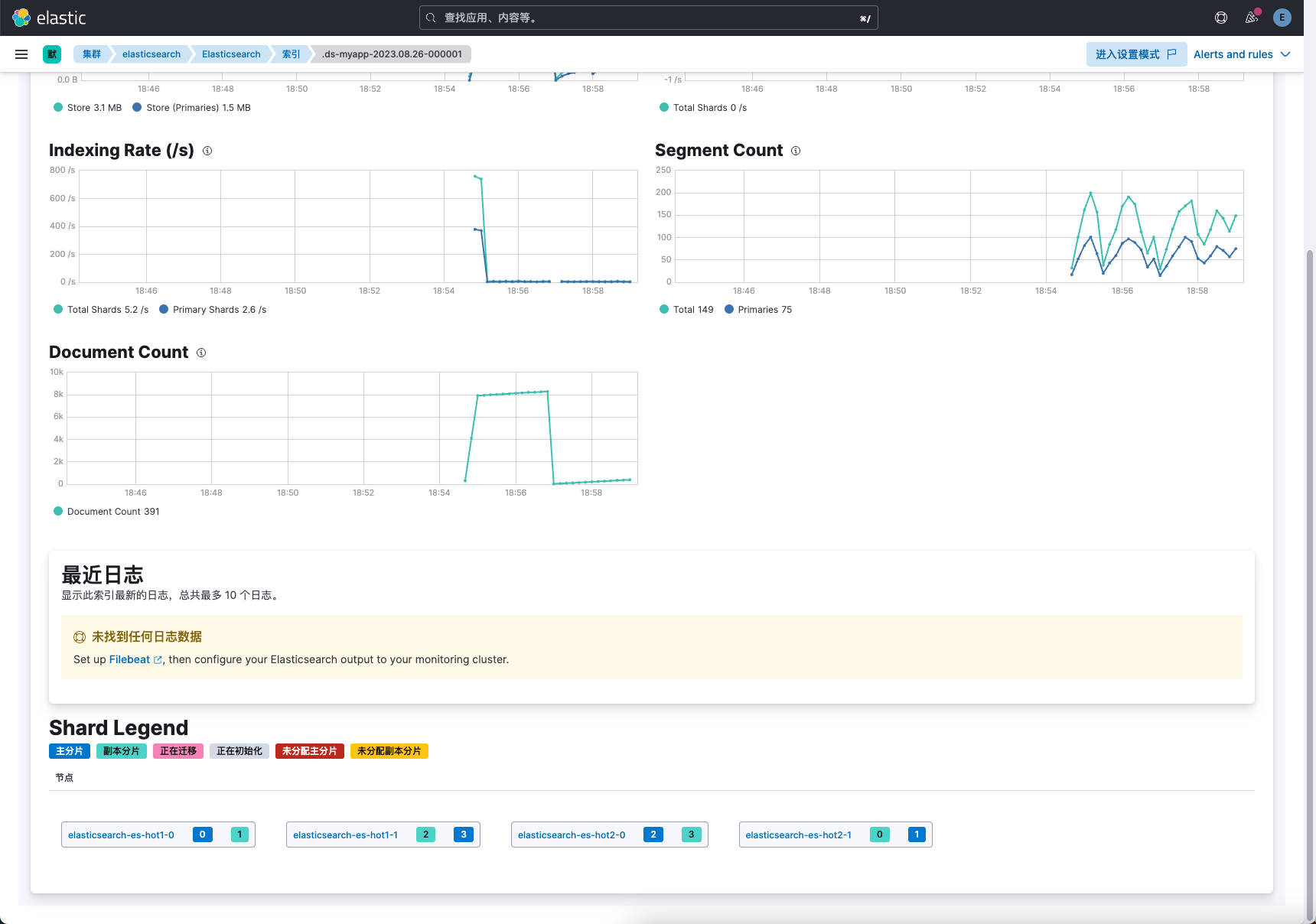1316x924 pixels.
Task: Toggle Total Shards 5.2 /s legend series
Action: [101, 310]
